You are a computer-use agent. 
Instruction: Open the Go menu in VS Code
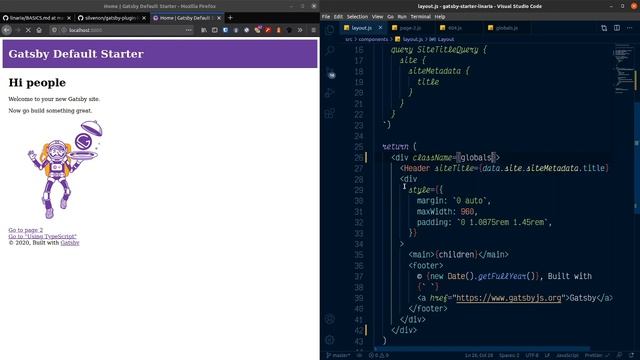point(390,17)
